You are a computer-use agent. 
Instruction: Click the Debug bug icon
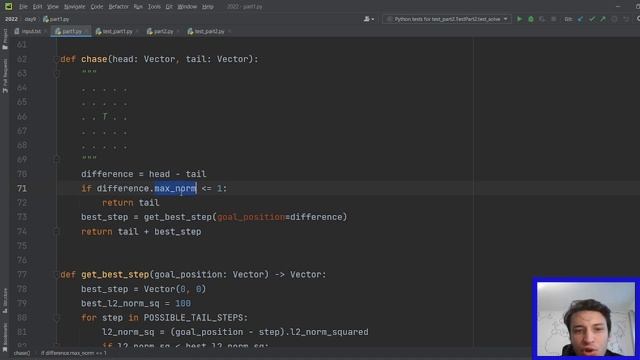[531, 19]
